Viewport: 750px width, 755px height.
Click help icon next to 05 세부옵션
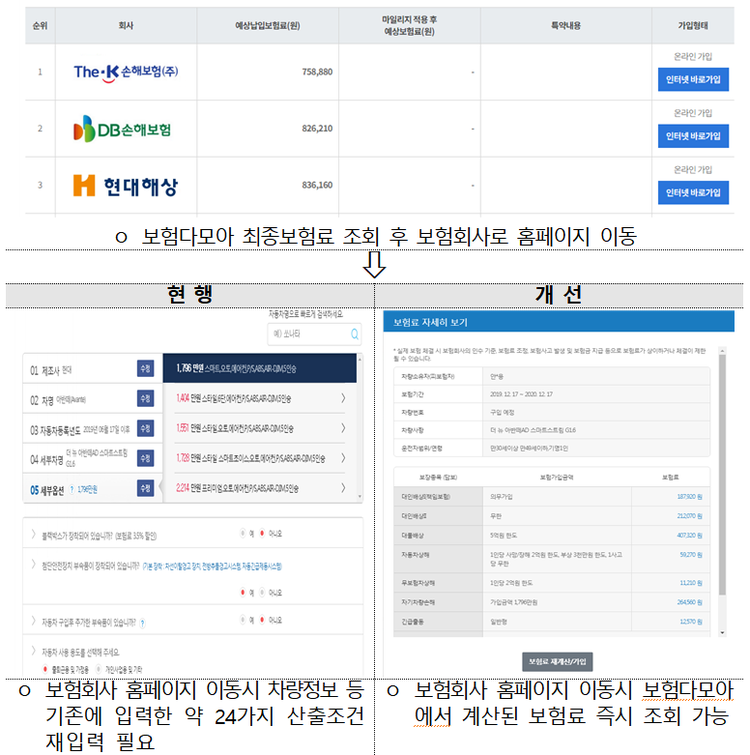tap(72, 490)
